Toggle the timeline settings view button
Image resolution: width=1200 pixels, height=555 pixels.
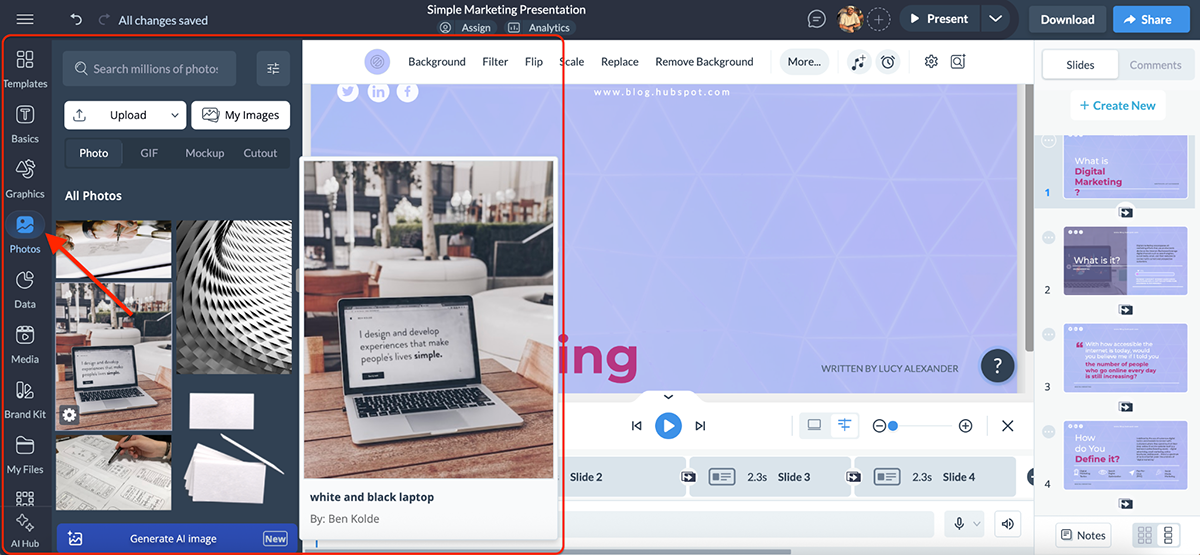(x=845, y=425)
